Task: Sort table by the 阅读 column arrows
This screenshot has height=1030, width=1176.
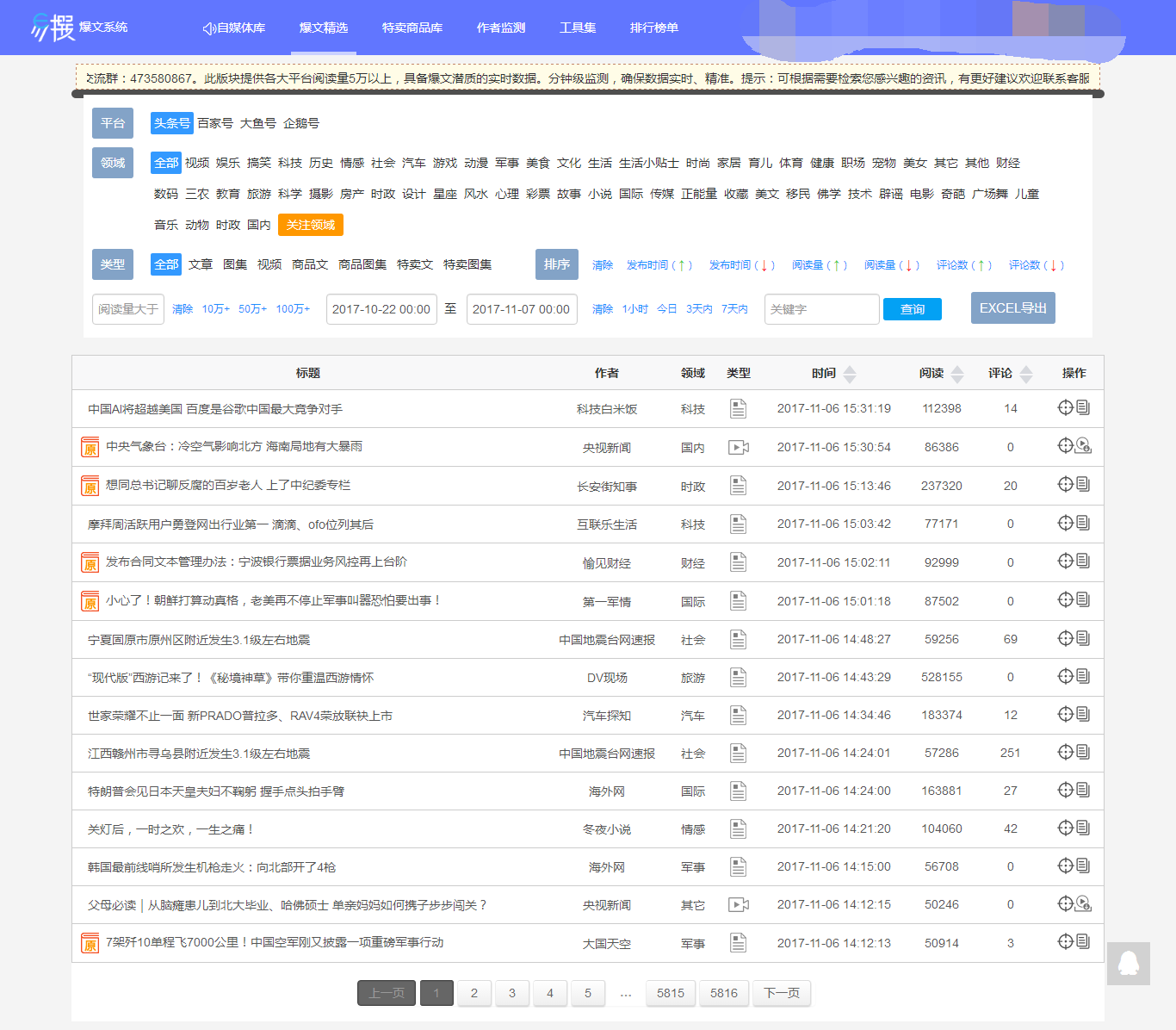Action: point(957,374)
